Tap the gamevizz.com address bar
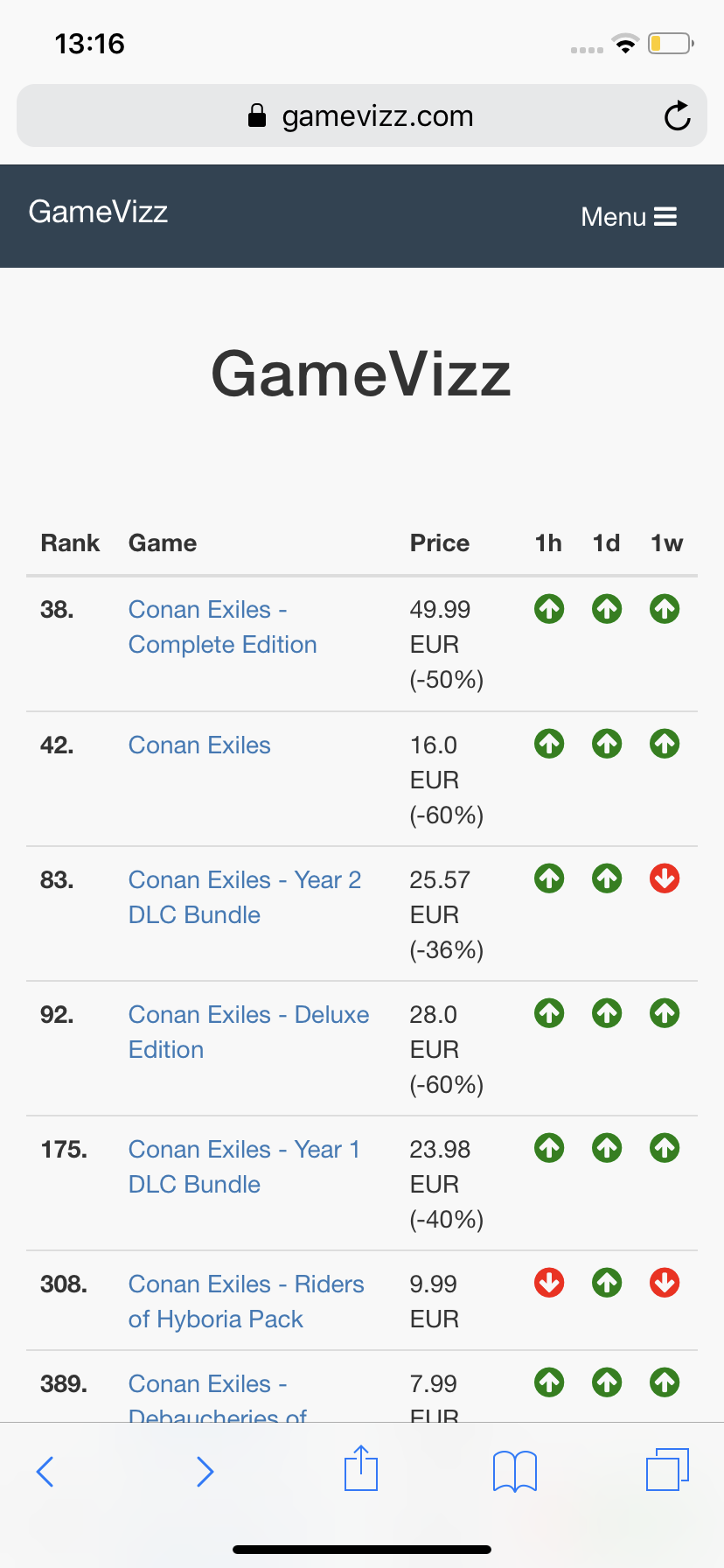Screen dimensions: 724x1568 [x=361, y=116]
